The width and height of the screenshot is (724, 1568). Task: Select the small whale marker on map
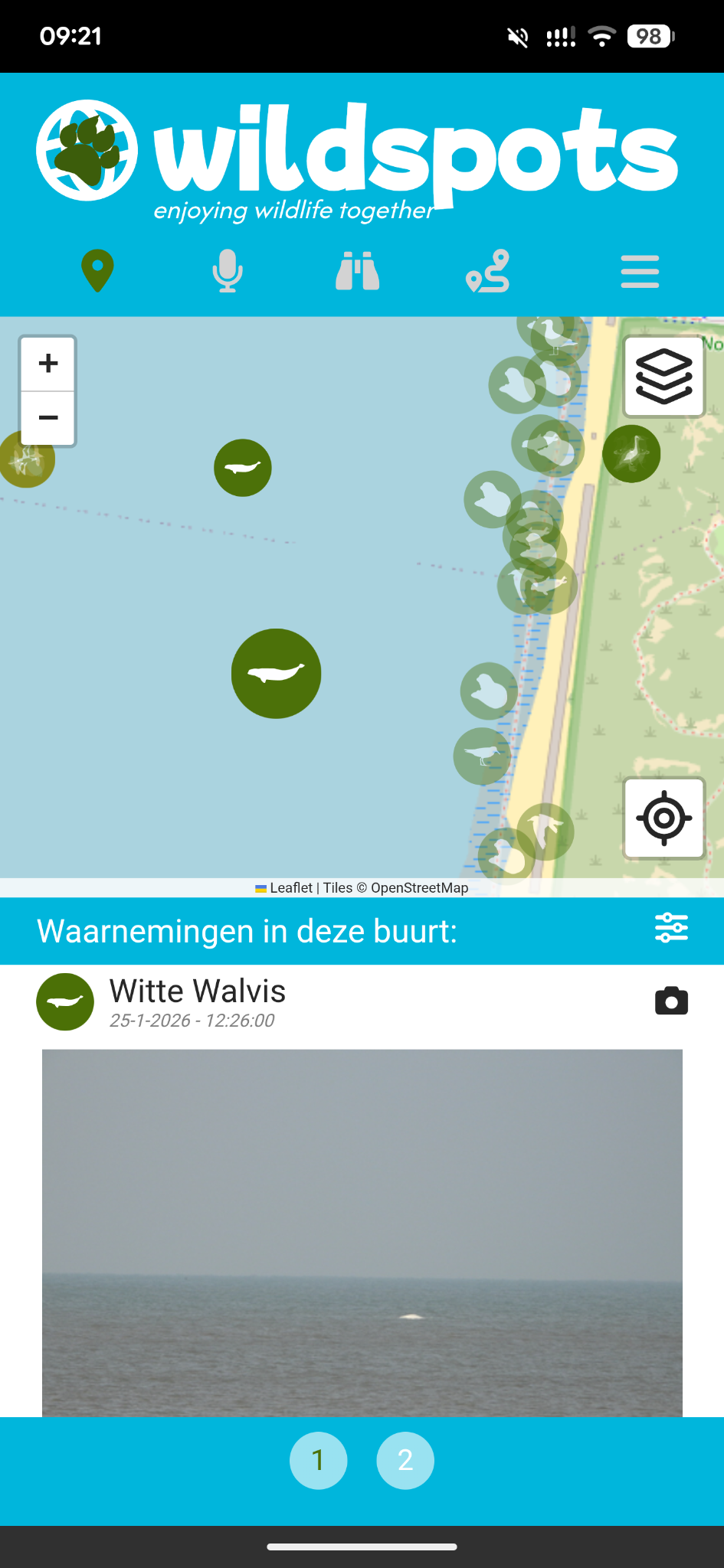(243, 468)
